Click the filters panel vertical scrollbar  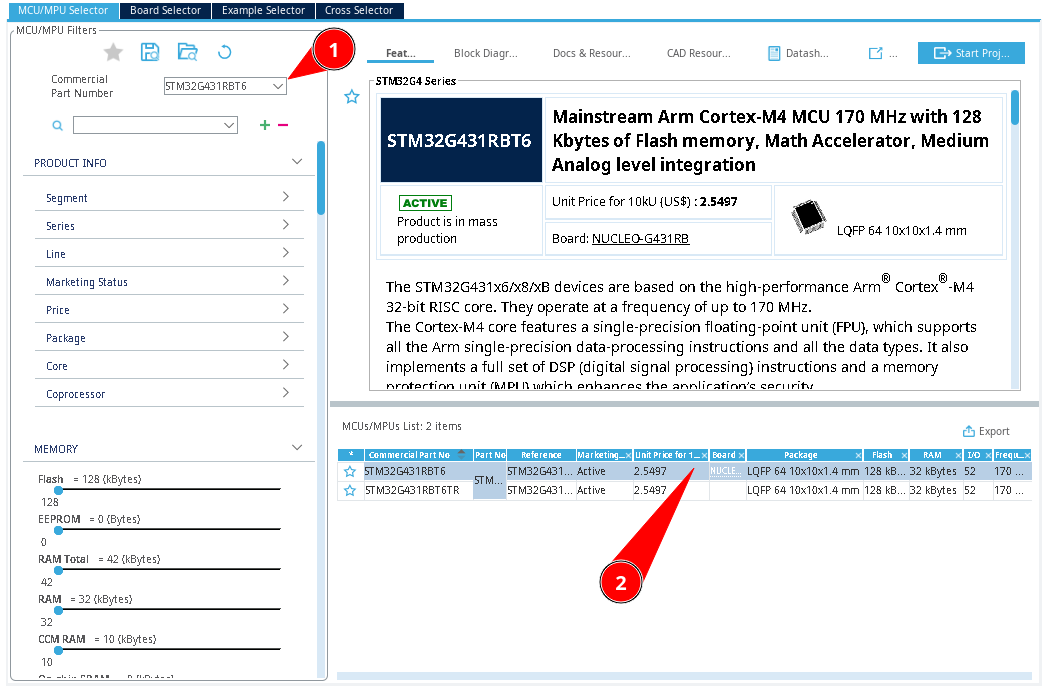coord(321,177)
